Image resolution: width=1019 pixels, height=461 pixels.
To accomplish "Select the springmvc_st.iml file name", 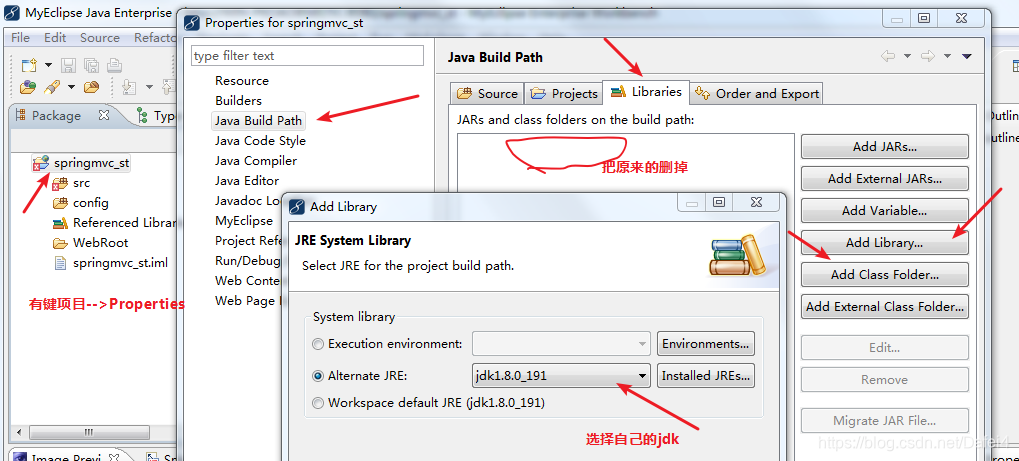I will click(120, 263).
